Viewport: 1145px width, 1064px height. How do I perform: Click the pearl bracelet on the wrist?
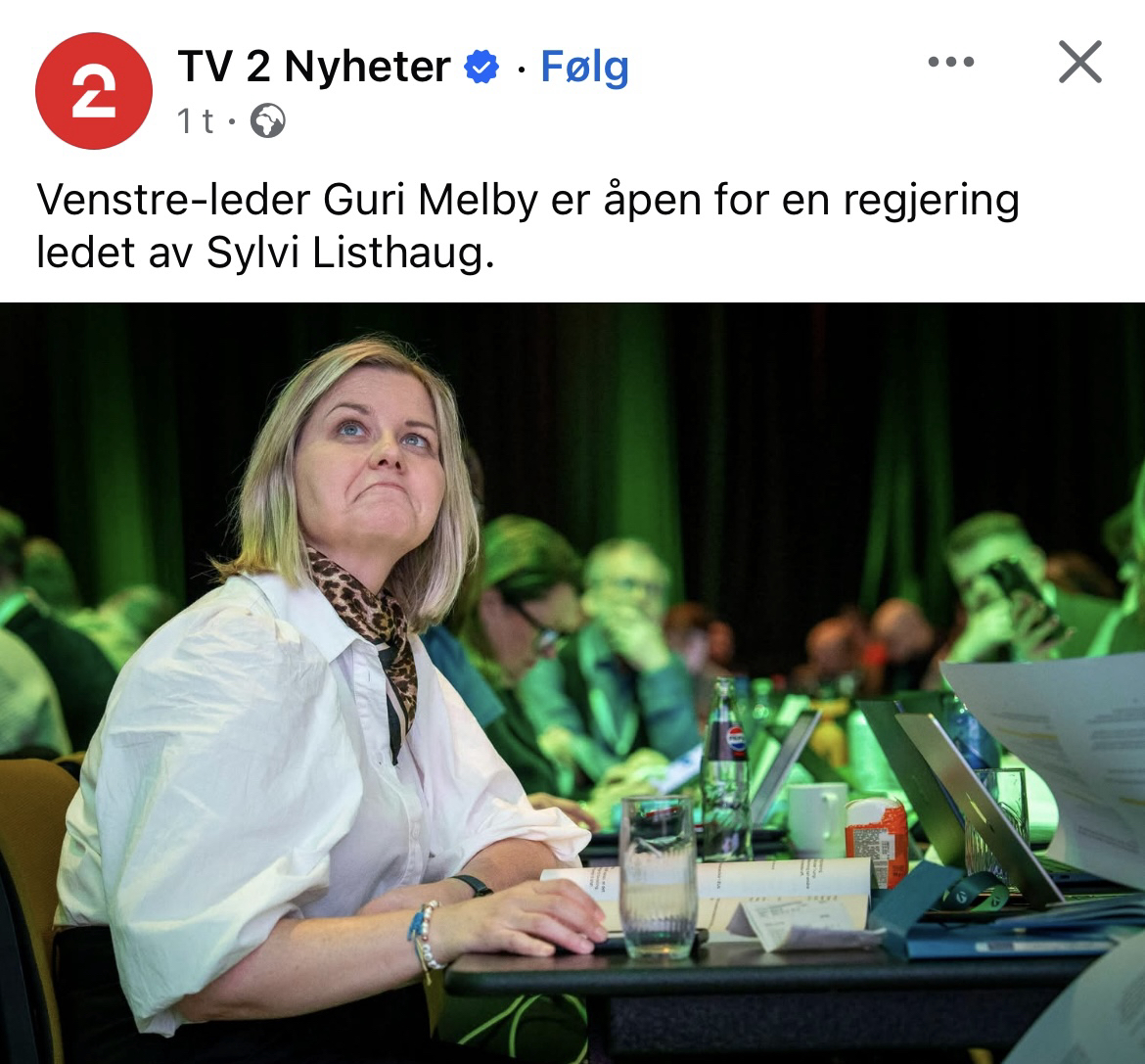coord(428,936)
